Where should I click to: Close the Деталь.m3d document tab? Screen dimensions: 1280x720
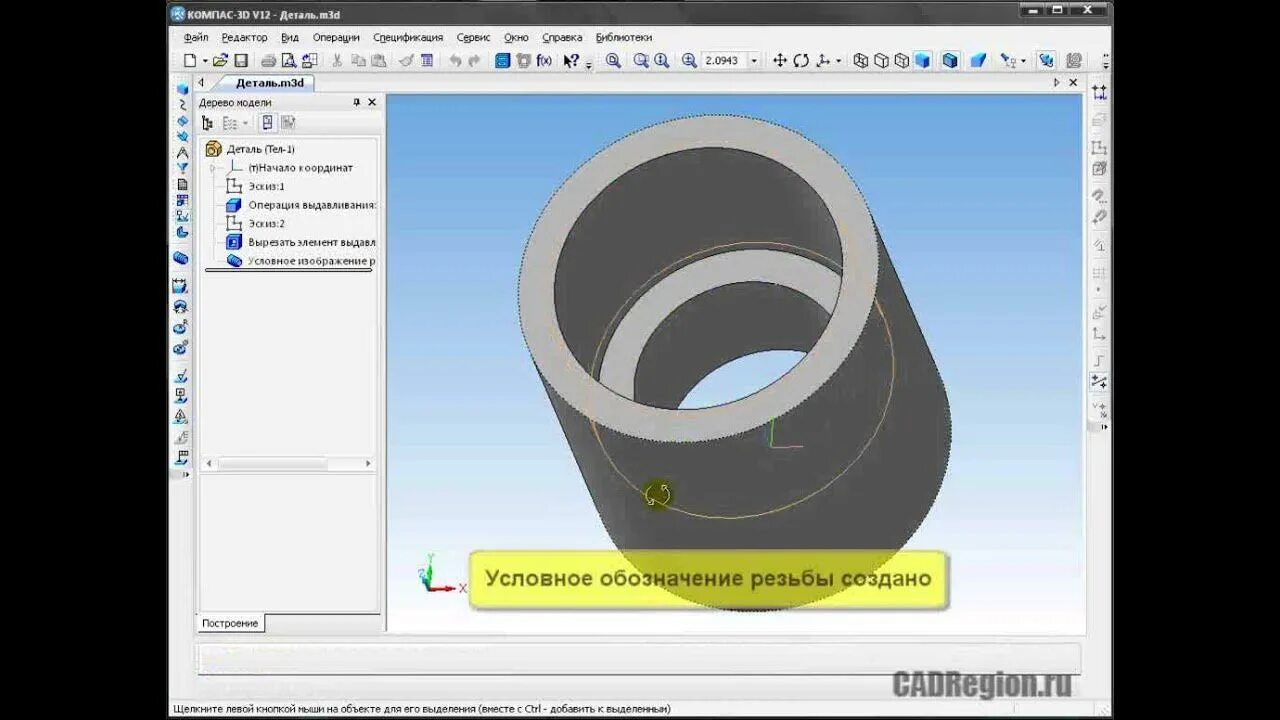point(1072,83)
